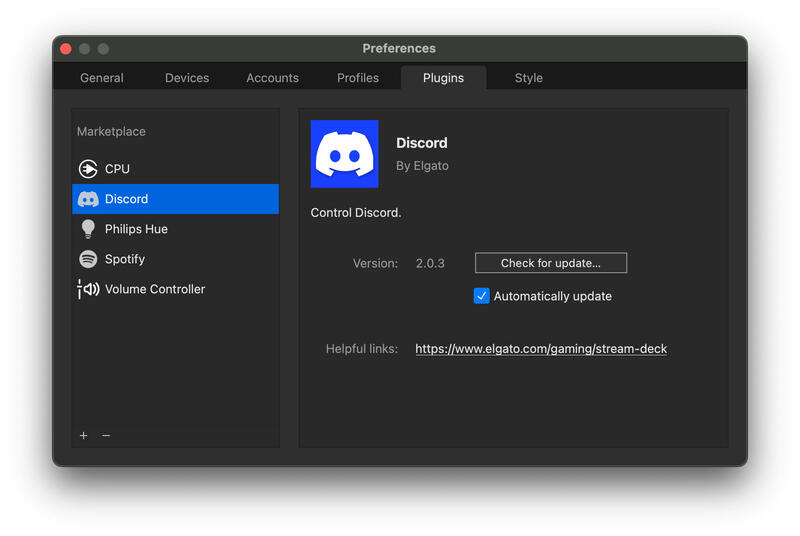Disable the Automatically update checkbox

click(x=482, y=296)
